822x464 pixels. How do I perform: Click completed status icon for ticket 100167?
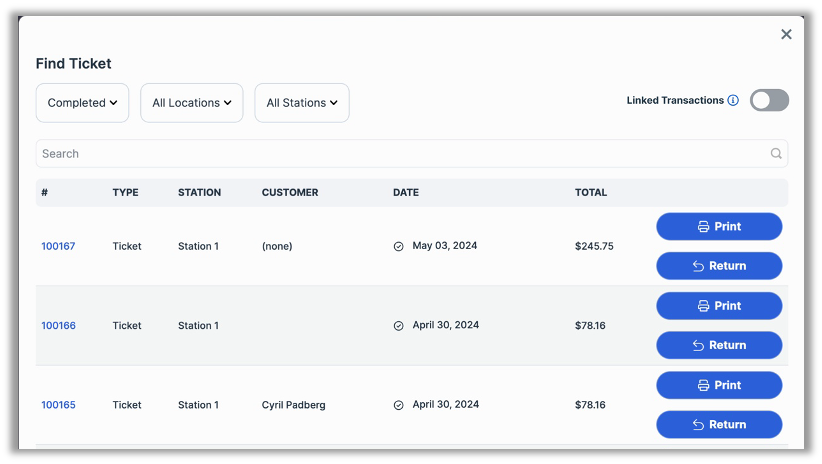click(399, 246)
